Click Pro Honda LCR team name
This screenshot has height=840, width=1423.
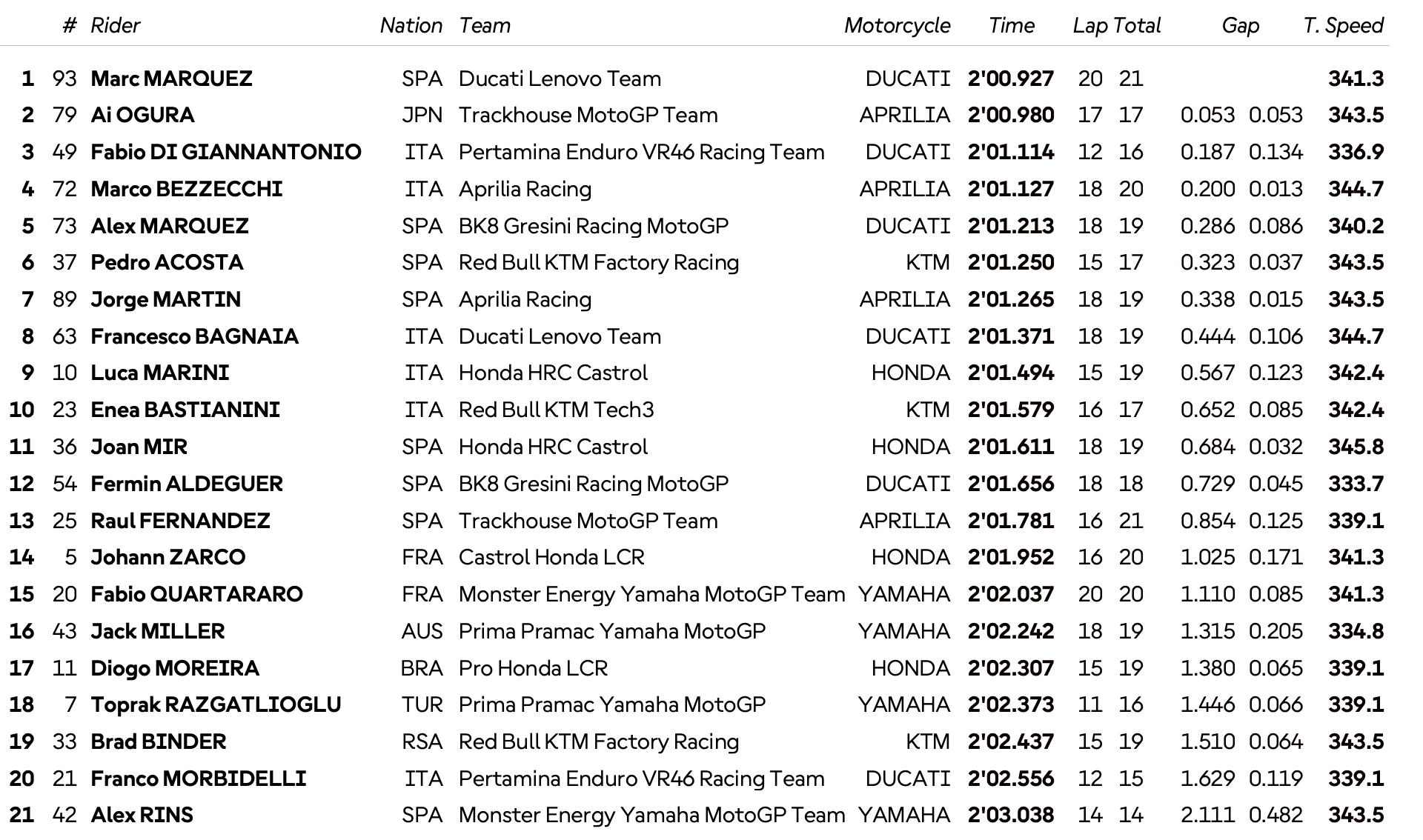533,668
